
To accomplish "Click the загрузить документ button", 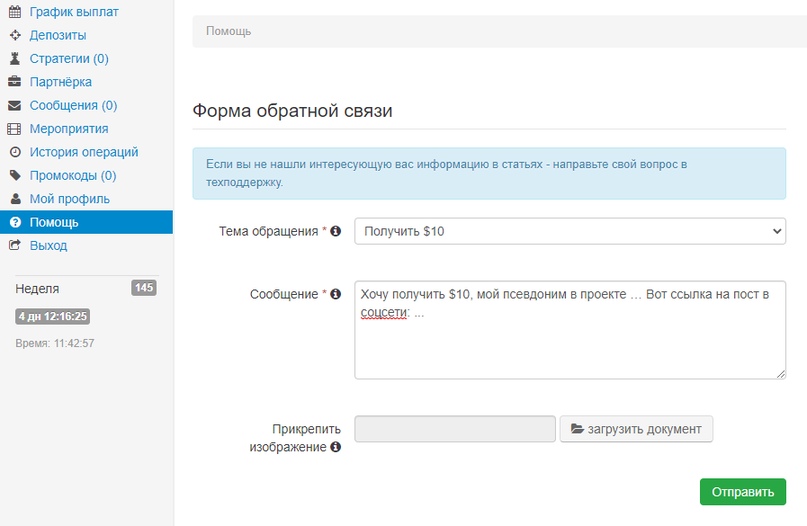I will (636, 429).
